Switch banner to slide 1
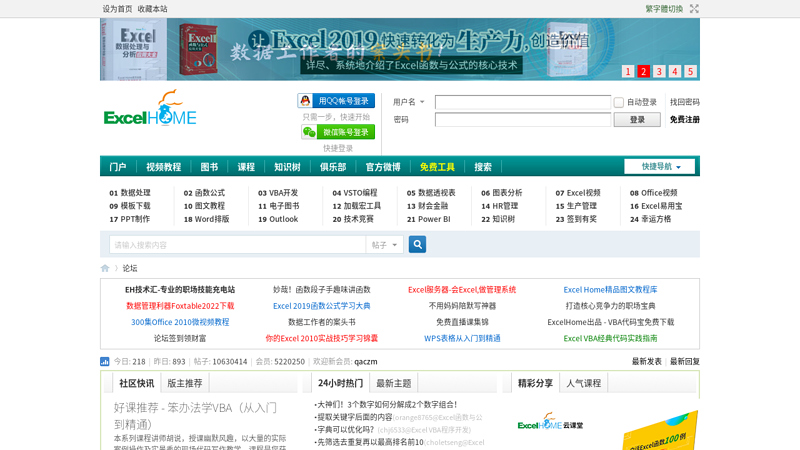Screen dimensions: 800x450 click(628, 71)
